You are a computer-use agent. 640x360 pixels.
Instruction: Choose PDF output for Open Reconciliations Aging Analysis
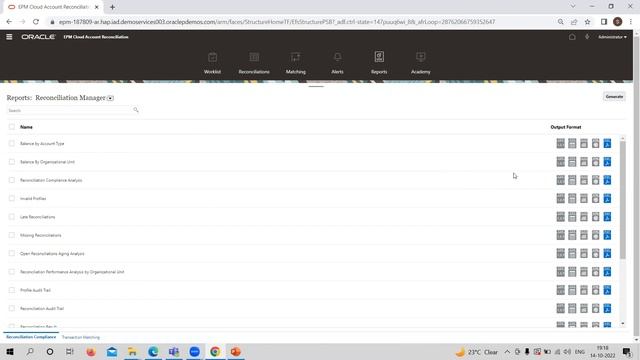pos(607,253)
